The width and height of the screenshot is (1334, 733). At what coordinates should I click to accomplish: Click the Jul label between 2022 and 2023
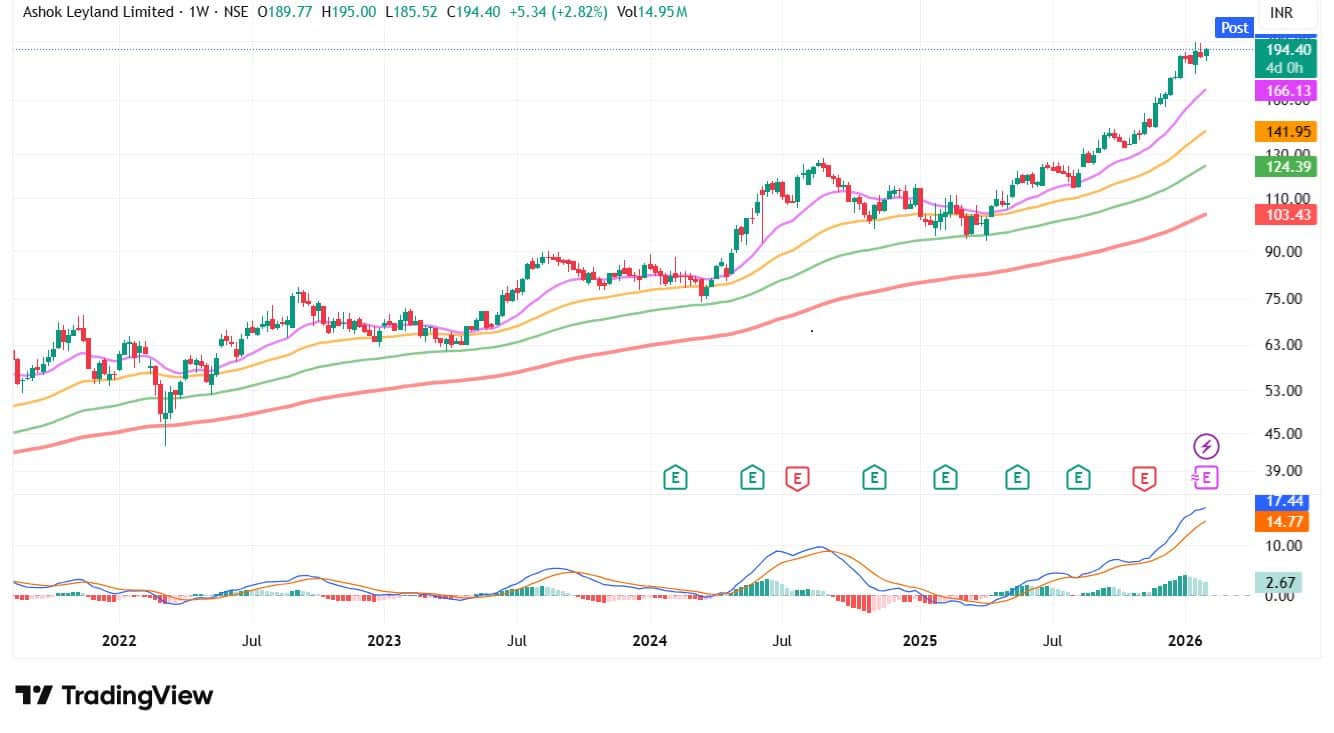pyautogui.click(x=251, y=639)
